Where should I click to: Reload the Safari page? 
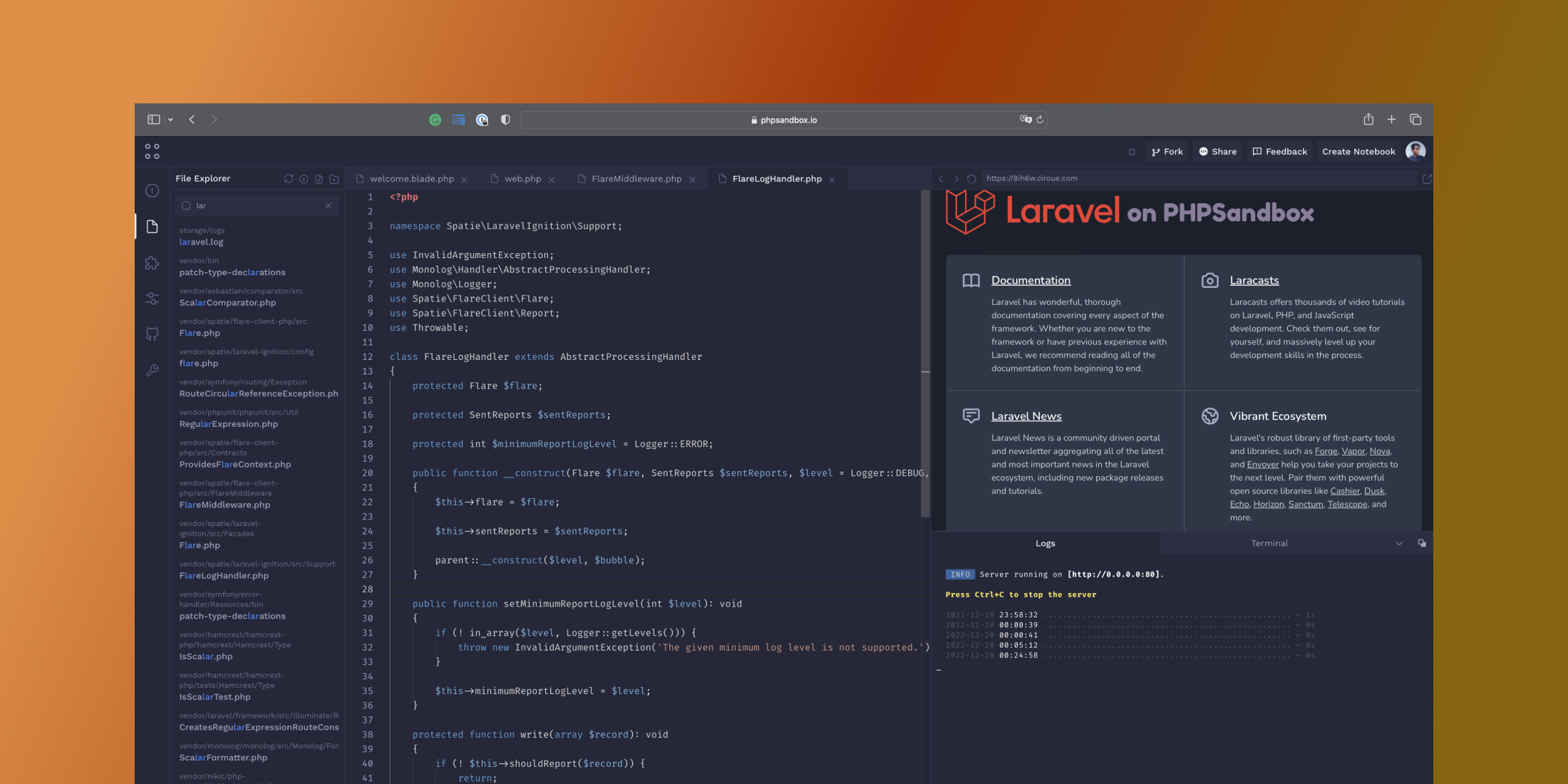(x=1041, y=120)
